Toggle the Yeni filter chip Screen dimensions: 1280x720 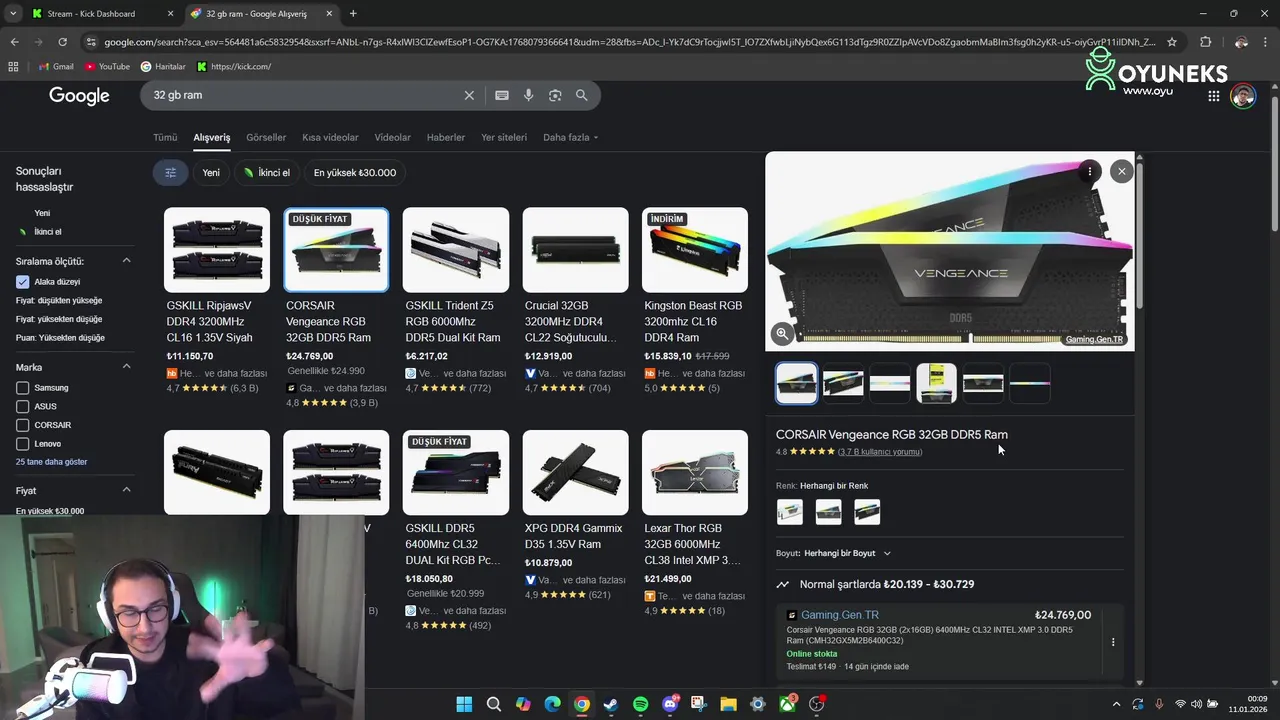pyautogui.click(x=211, y=172)
